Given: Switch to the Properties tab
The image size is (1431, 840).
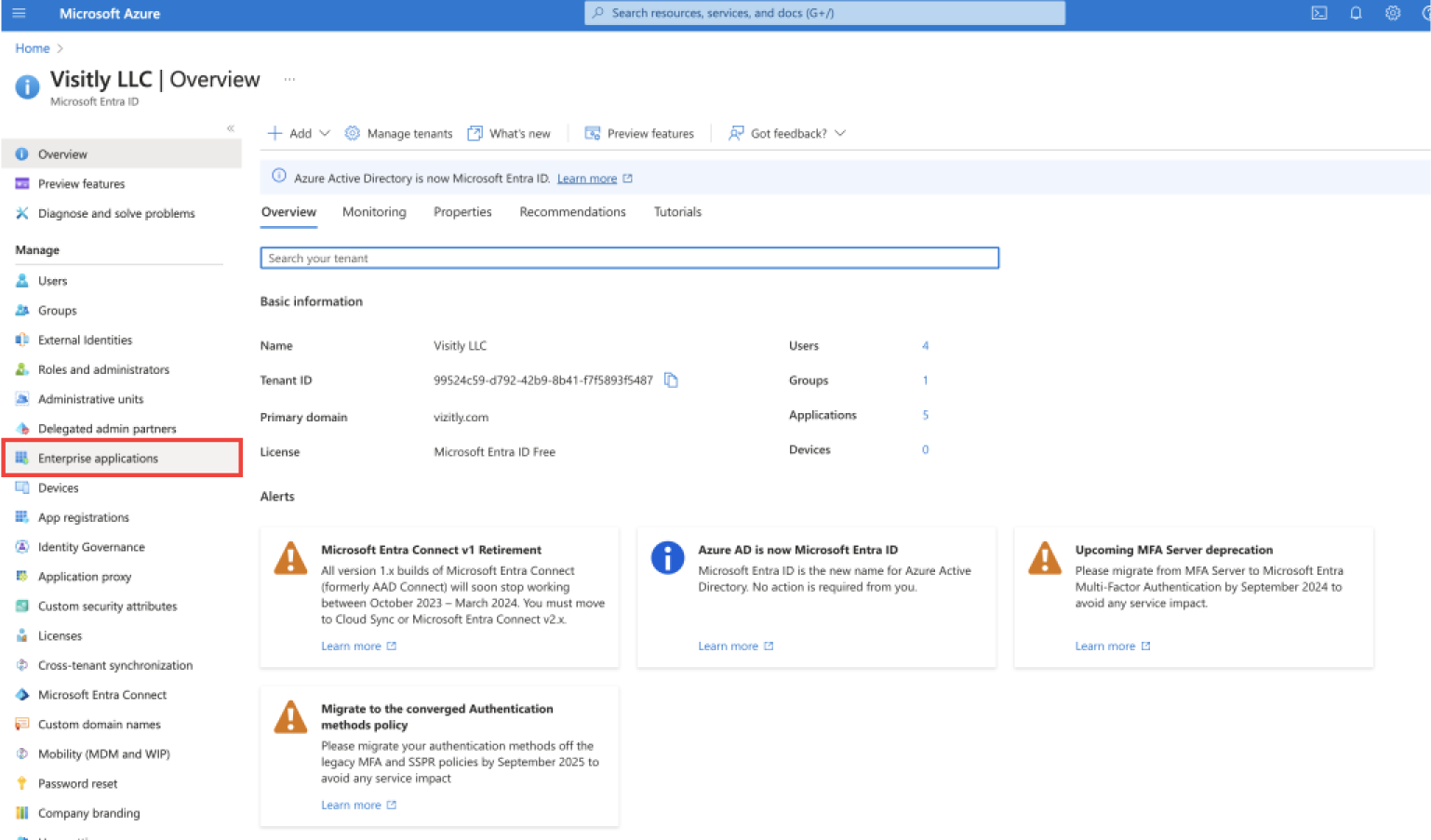Looking at the screenshot, I should (x=462, y=212).
